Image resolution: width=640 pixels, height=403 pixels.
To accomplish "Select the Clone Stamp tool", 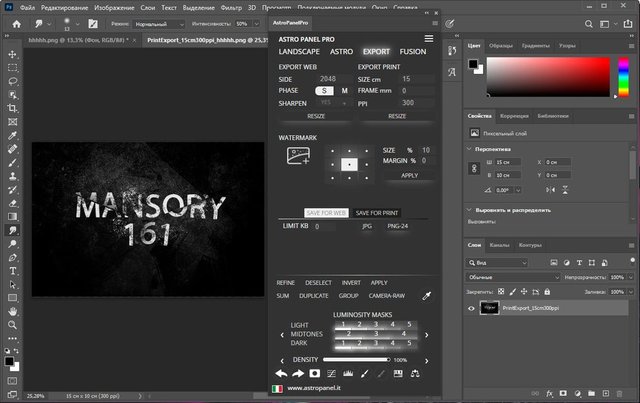I will tap(13, 176).
